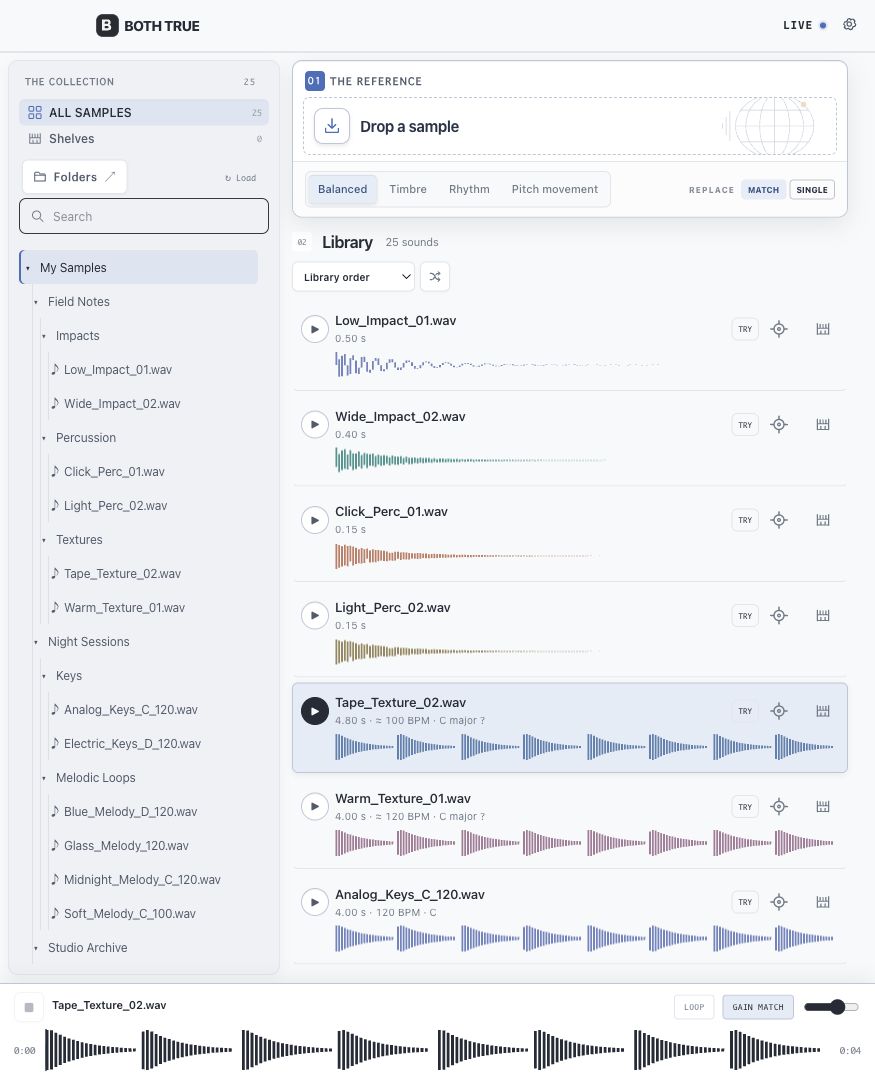Collapse the Field Notes folder
This screenshot has width=875, height=1080.
click(36, 302)
